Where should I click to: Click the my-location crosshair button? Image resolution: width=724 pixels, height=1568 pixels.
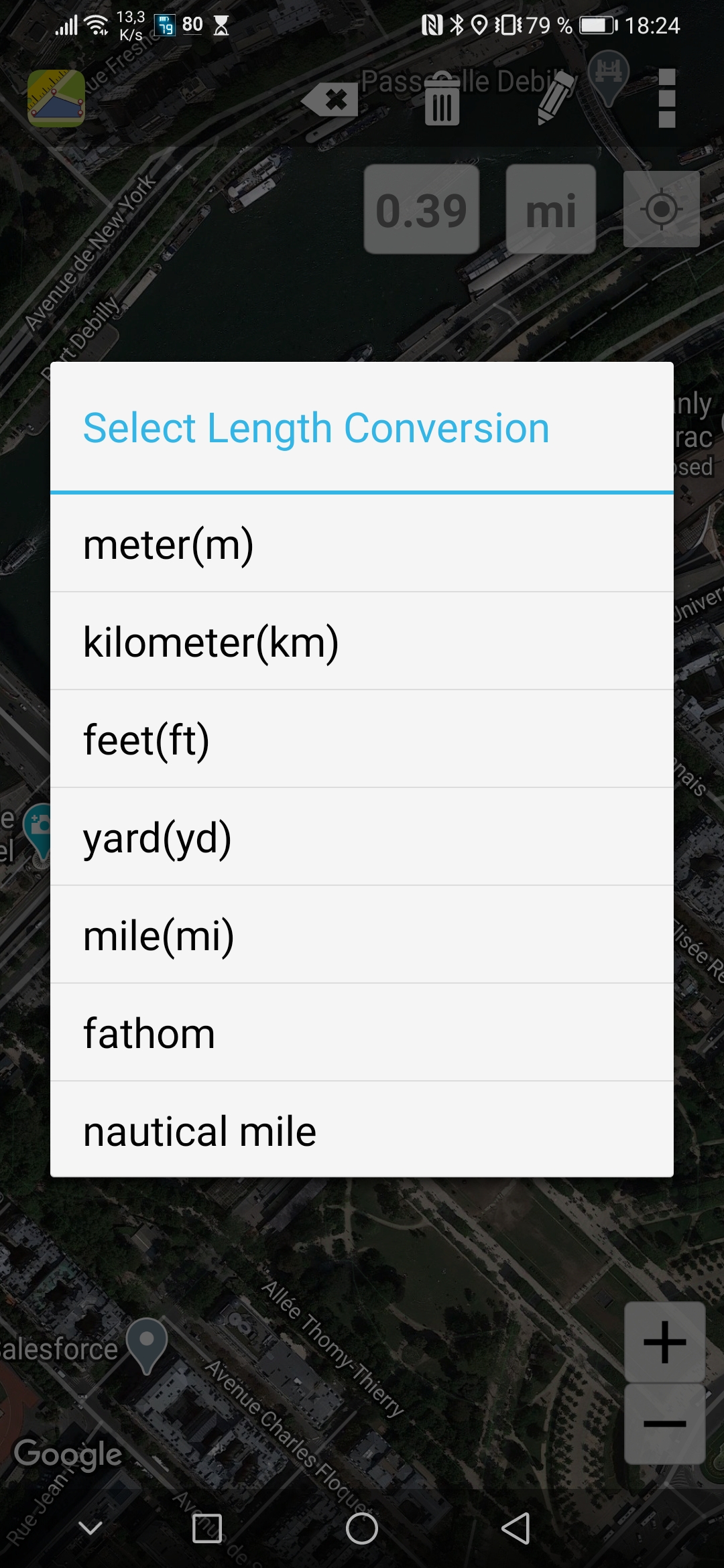pos(662,209)
